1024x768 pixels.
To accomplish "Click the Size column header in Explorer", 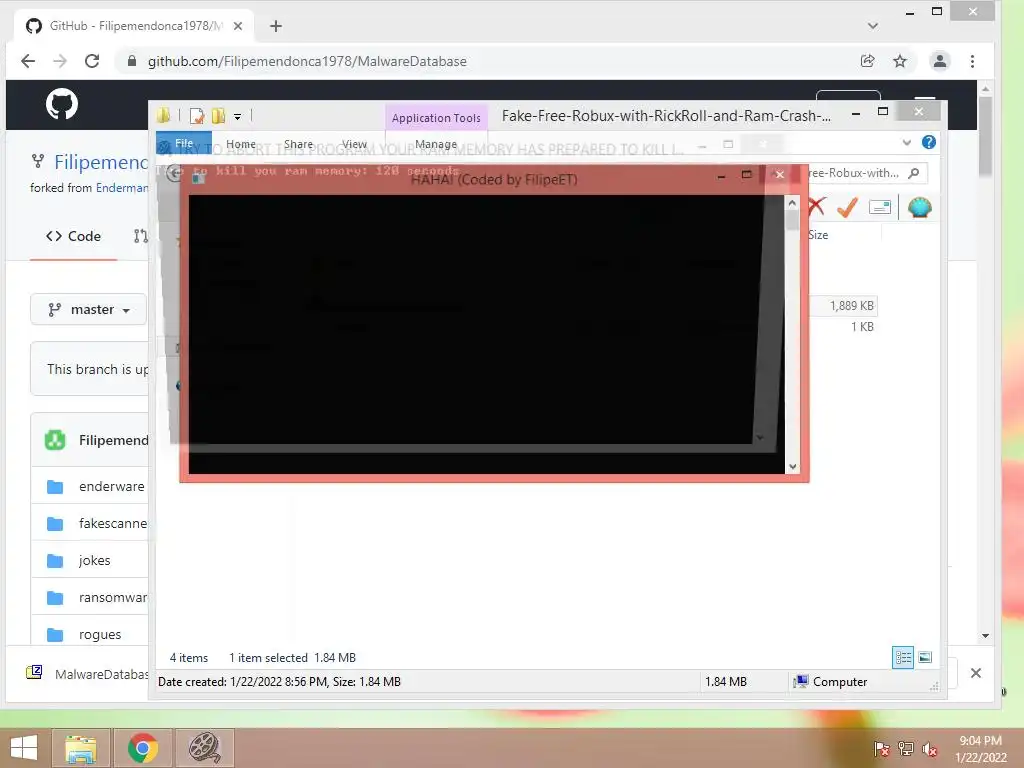I will tap(818, 235).
